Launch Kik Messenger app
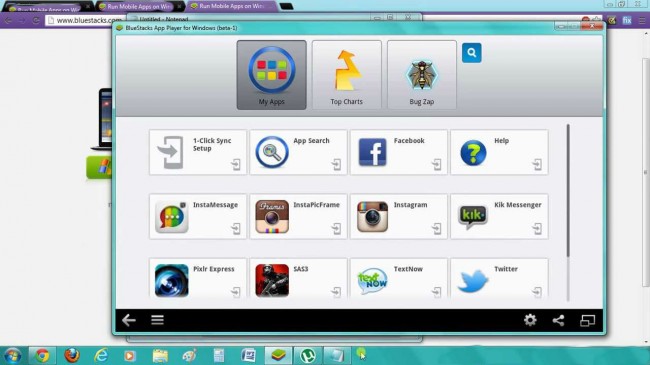Image resolution: width=650 pixels, height=365 pixels. [x=499, y=217]
